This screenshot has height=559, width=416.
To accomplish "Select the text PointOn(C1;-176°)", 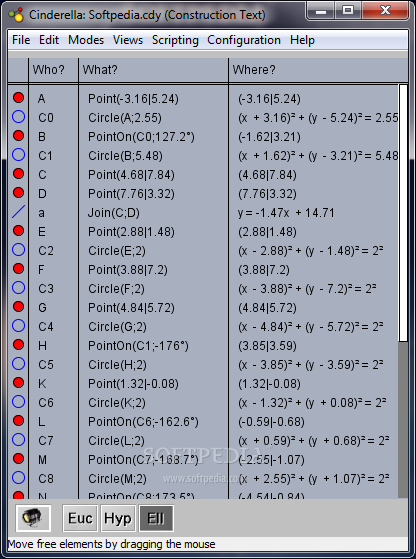I will coord(138,346).
